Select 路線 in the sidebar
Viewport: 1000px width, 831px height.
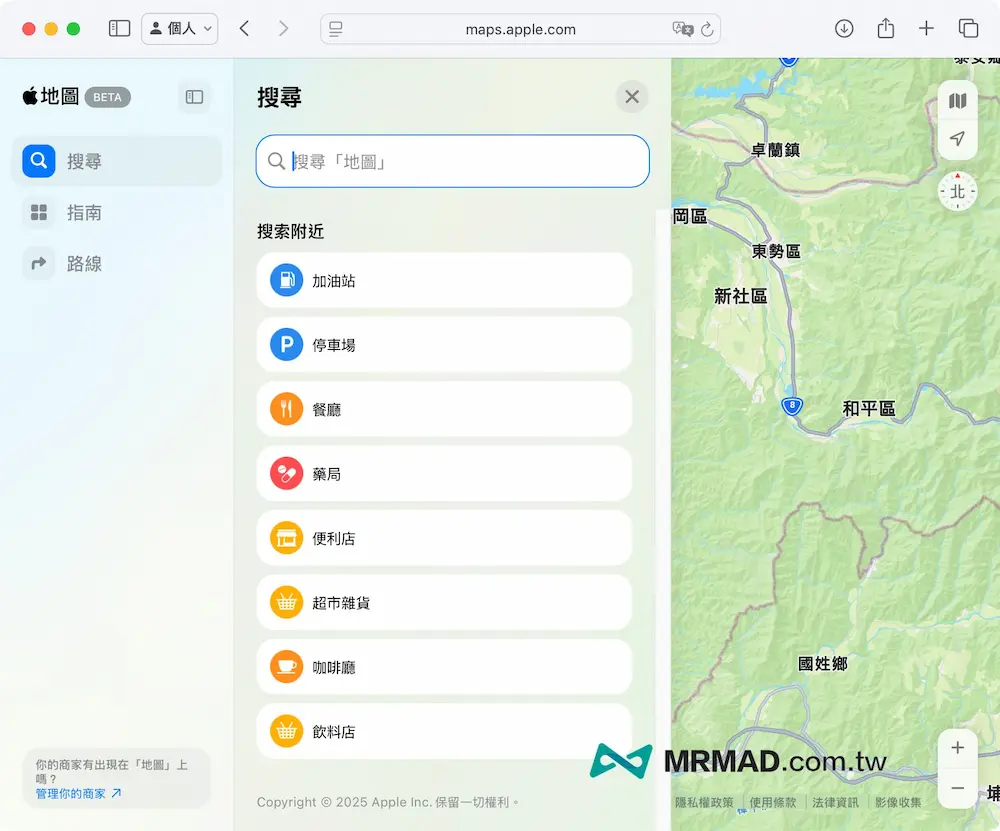click(x=84, y=264)
